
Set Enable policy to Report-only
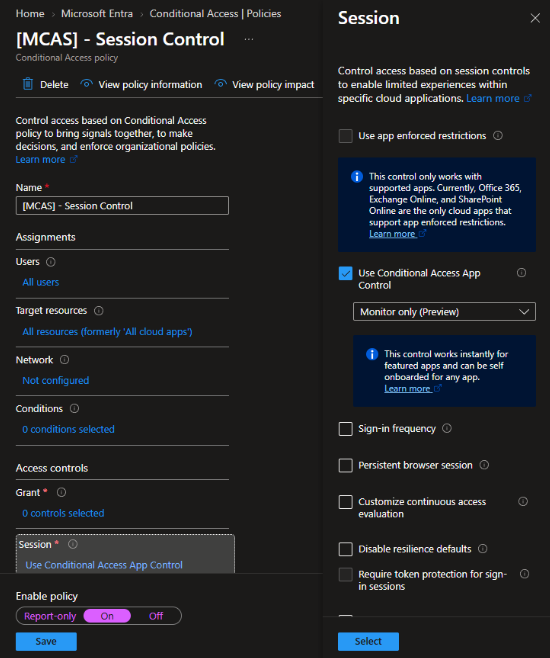click(50, 616)
